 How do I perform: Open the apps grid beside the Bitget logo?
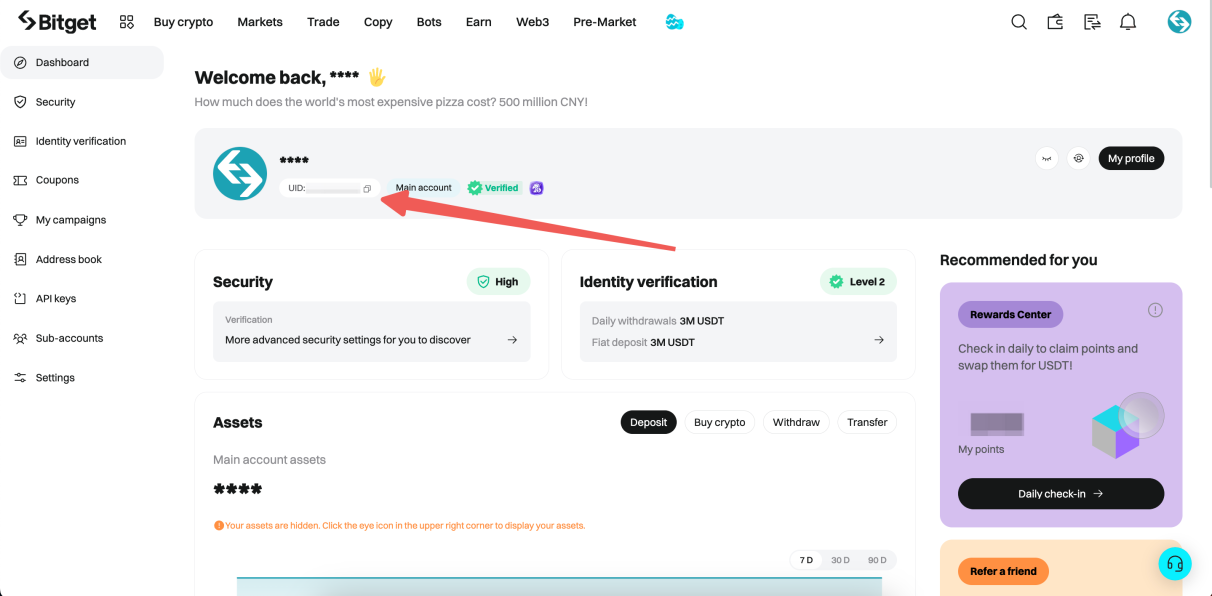(126, 21)
